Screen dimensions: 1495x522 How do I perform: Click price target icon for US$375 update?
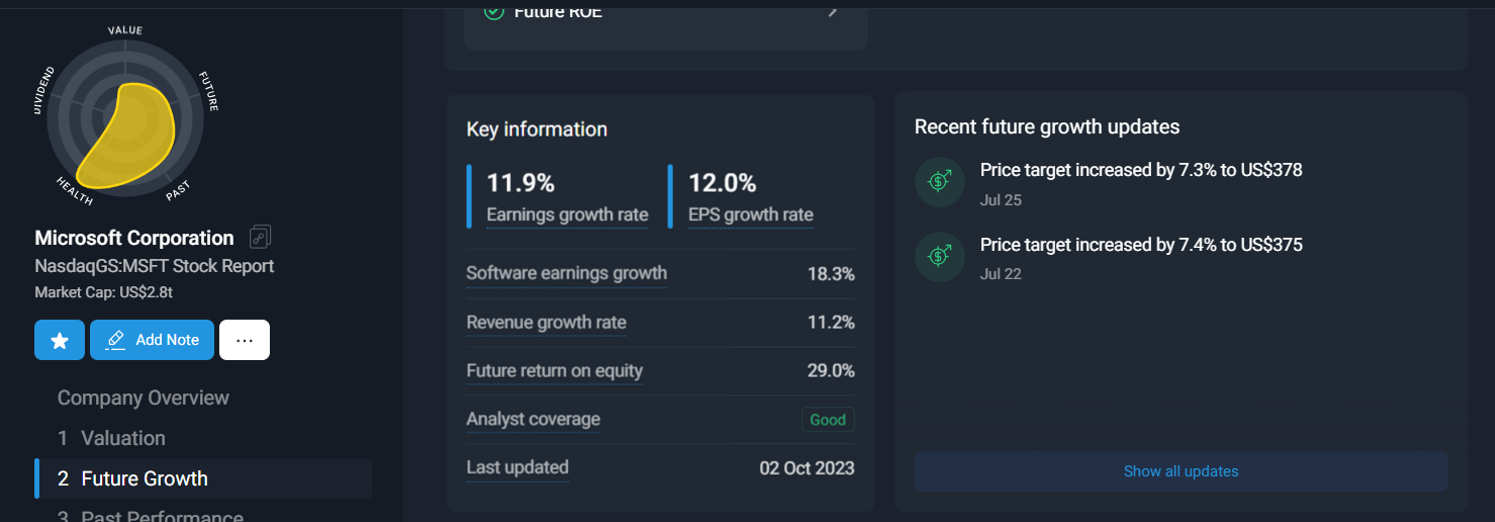940,256
